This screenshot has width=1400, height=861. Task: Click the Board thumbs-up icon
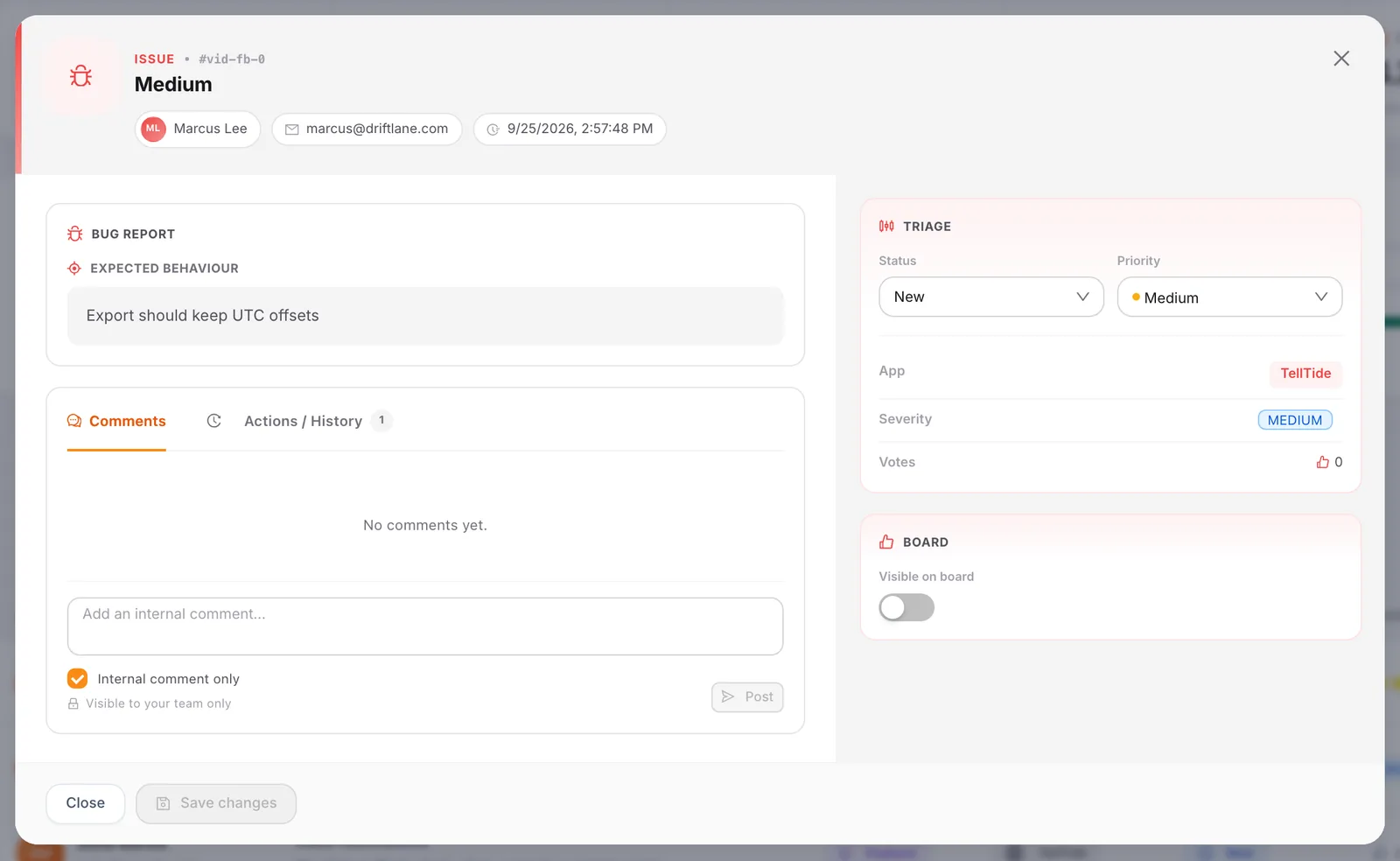(x=886, y=542)
